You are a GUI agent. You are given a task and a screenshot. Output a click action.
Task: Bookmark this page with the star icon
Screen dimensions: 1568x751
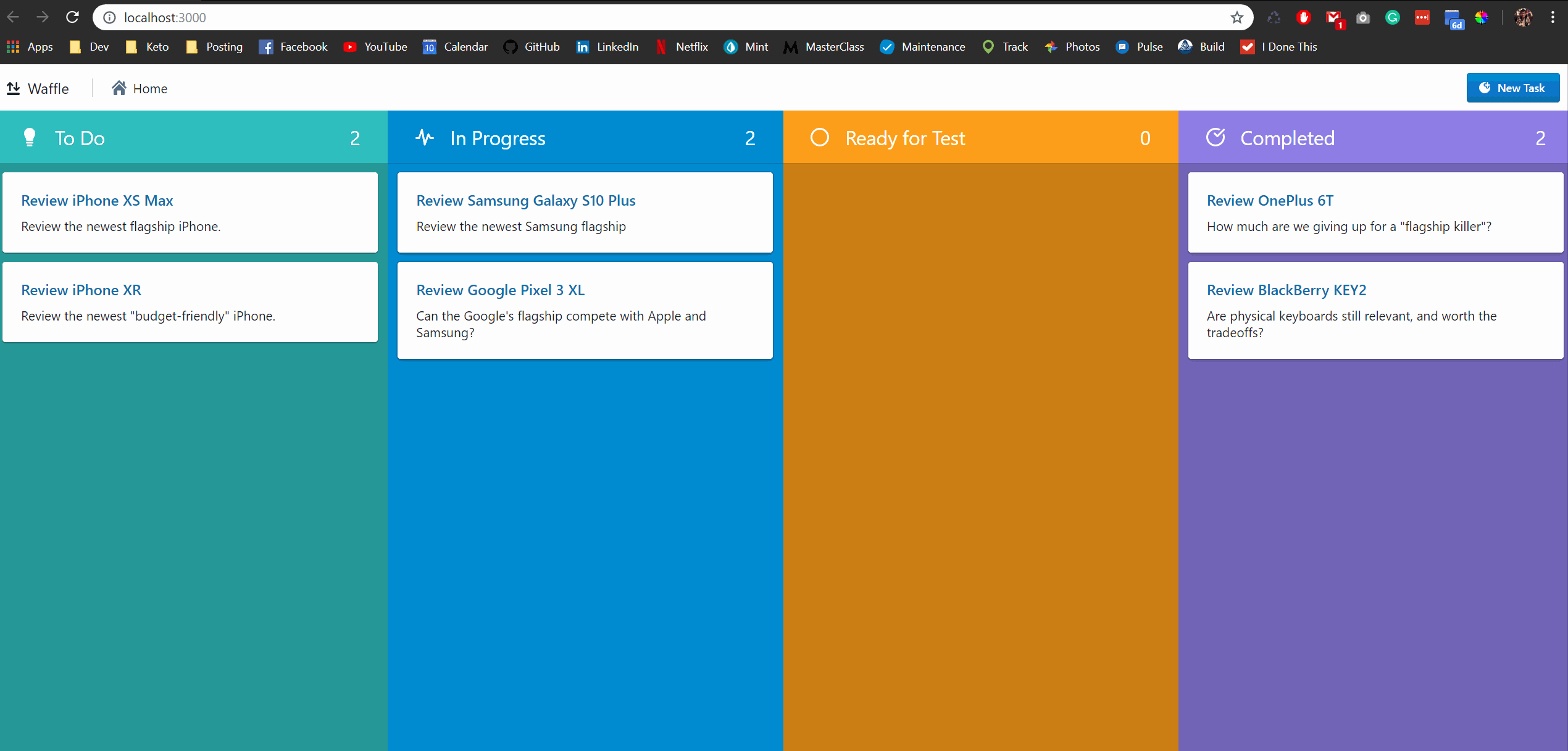coord(1236,17)
